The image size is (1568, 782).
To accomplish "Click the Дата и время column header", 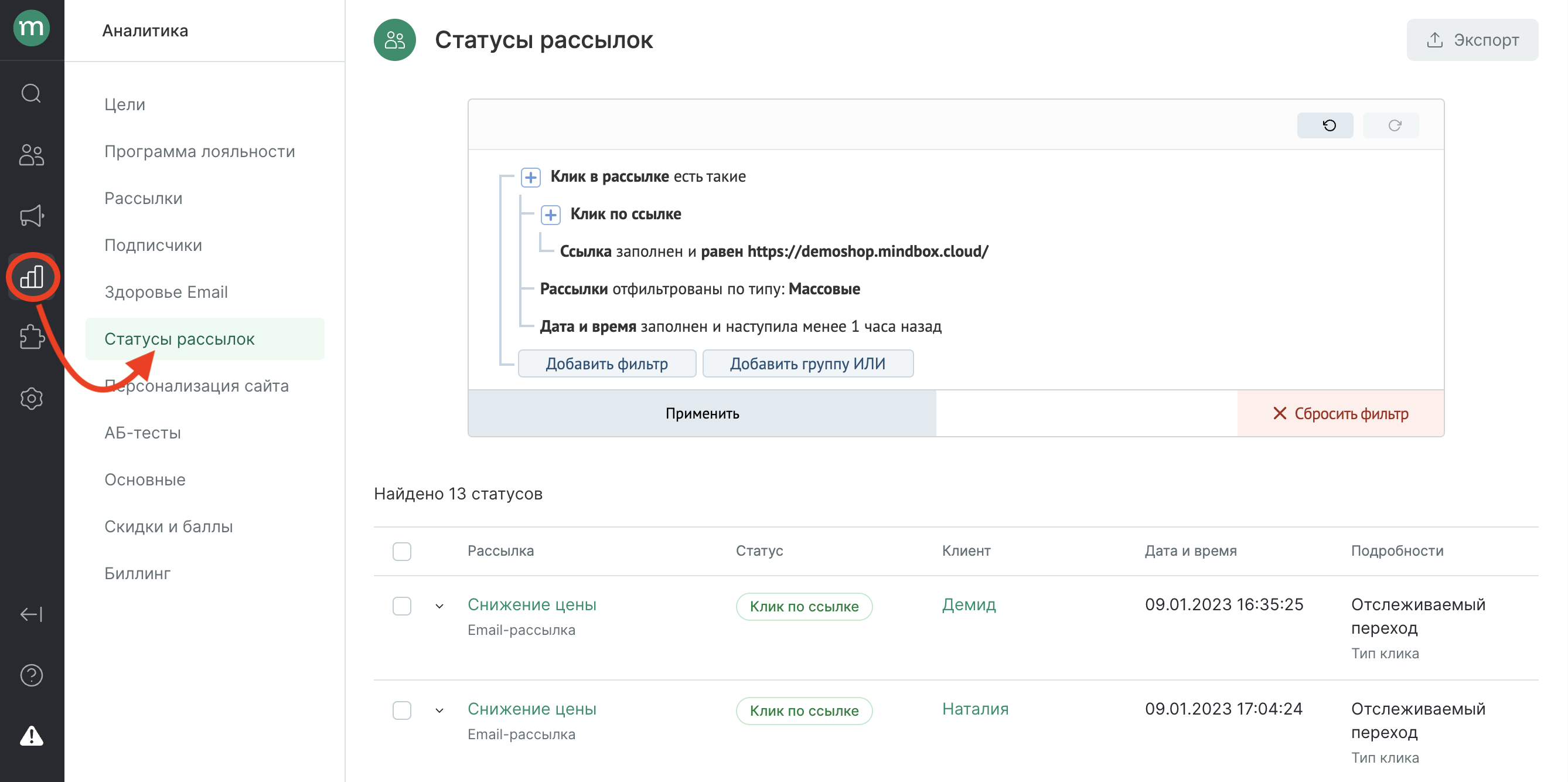I will click(1191, 550).
